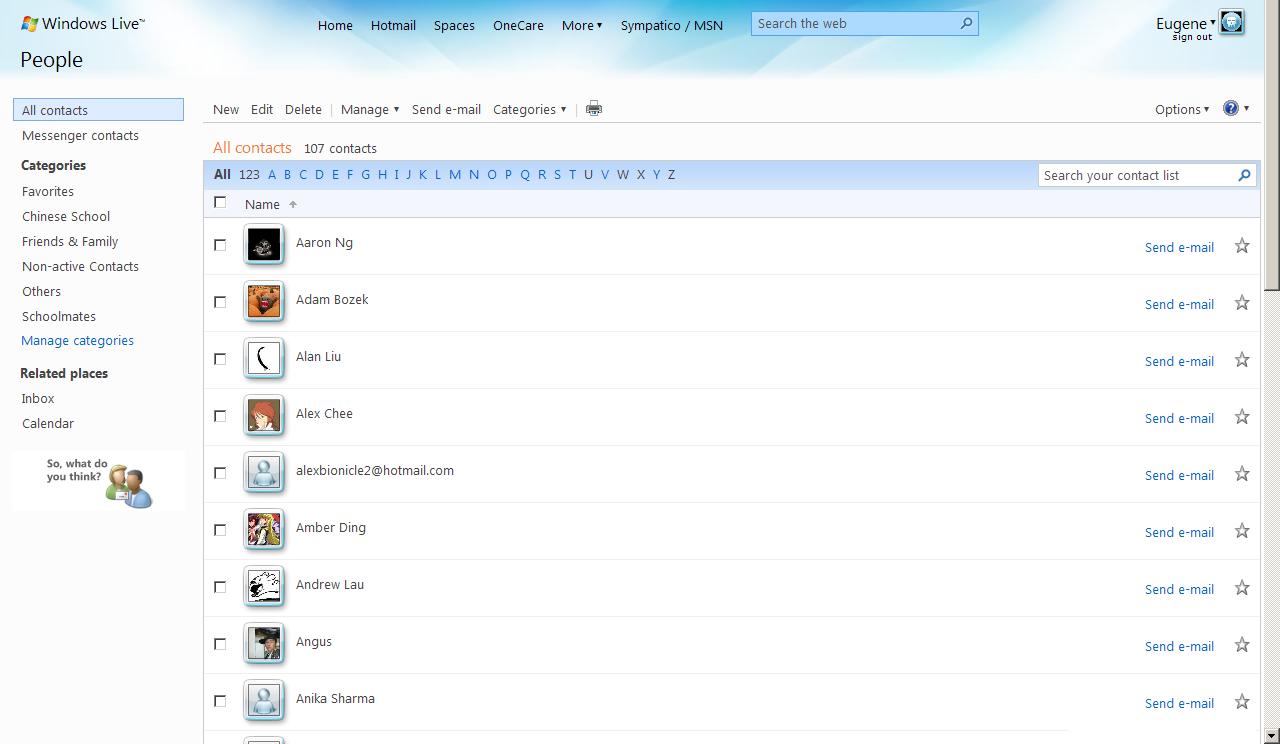Star Aaron Ng as favorite
The height and width of the screenshot is (744, 1280).
(1242, 245)
